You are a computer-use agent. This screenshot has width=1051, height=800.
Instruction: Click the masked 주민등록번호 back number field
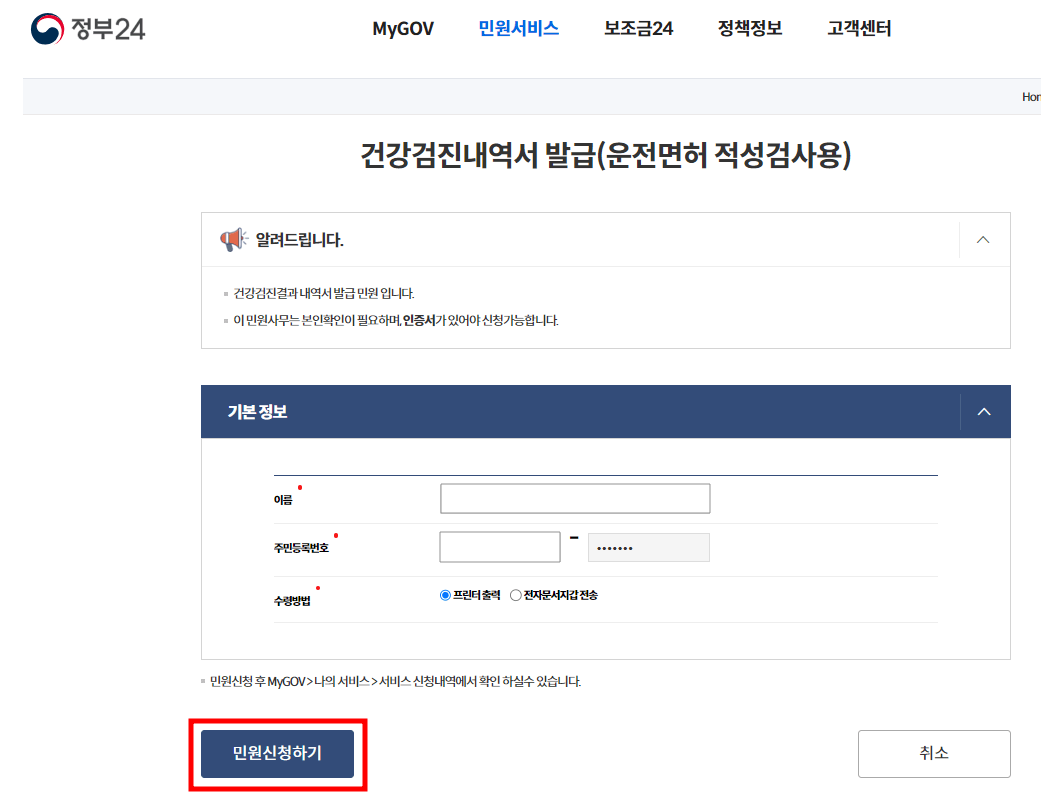pyautogui.click(x=648, y=546)
